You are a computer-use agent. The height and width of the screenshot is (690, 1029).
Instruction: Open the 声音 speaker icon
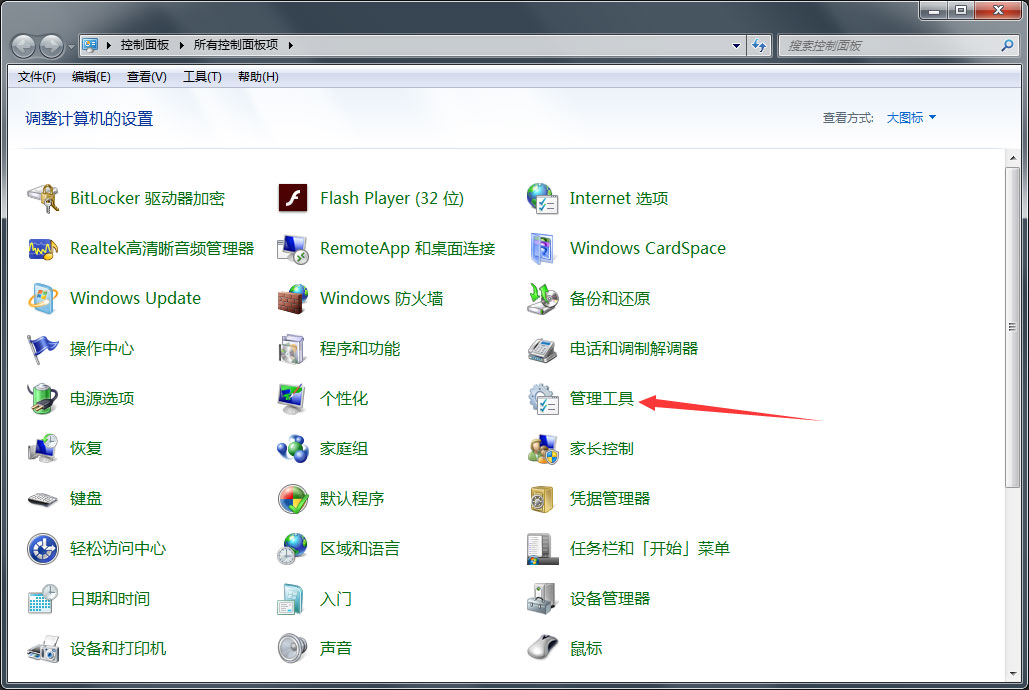(x=293, y=649)
